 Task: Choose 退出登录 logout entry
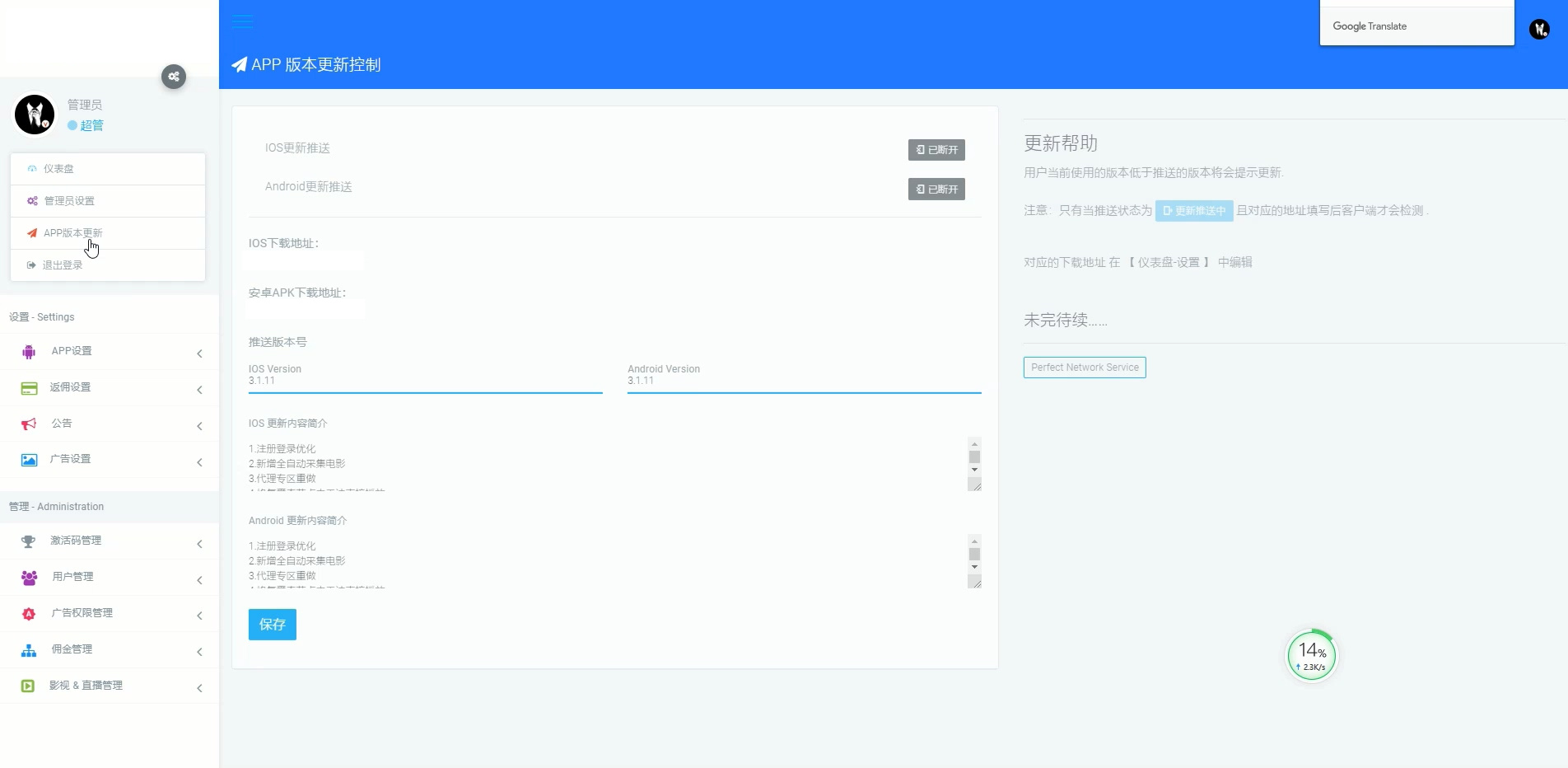pyautogui.click(x=108, y=265)
